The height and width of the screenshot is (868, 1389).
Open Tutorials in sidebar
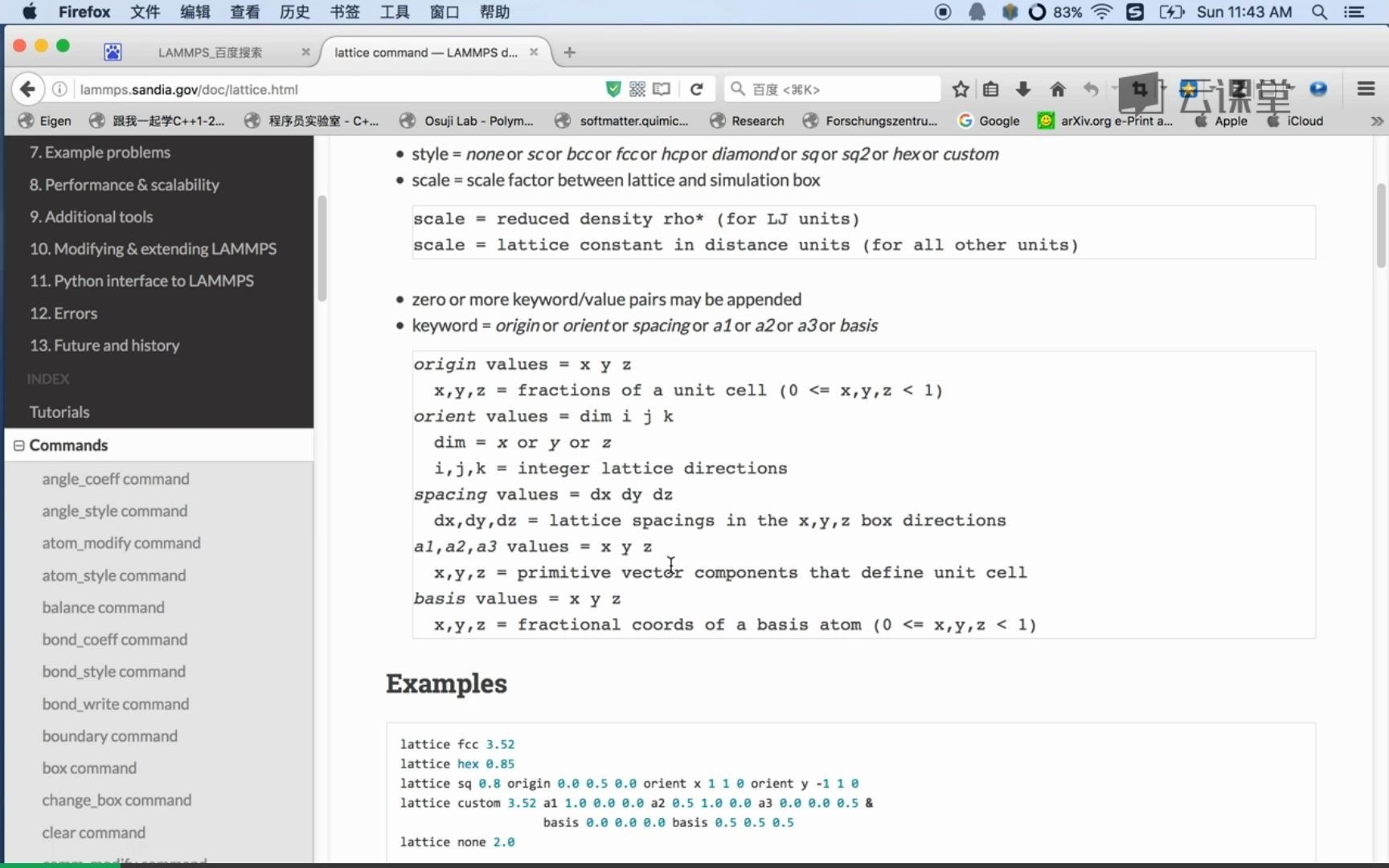pos(59,412)
